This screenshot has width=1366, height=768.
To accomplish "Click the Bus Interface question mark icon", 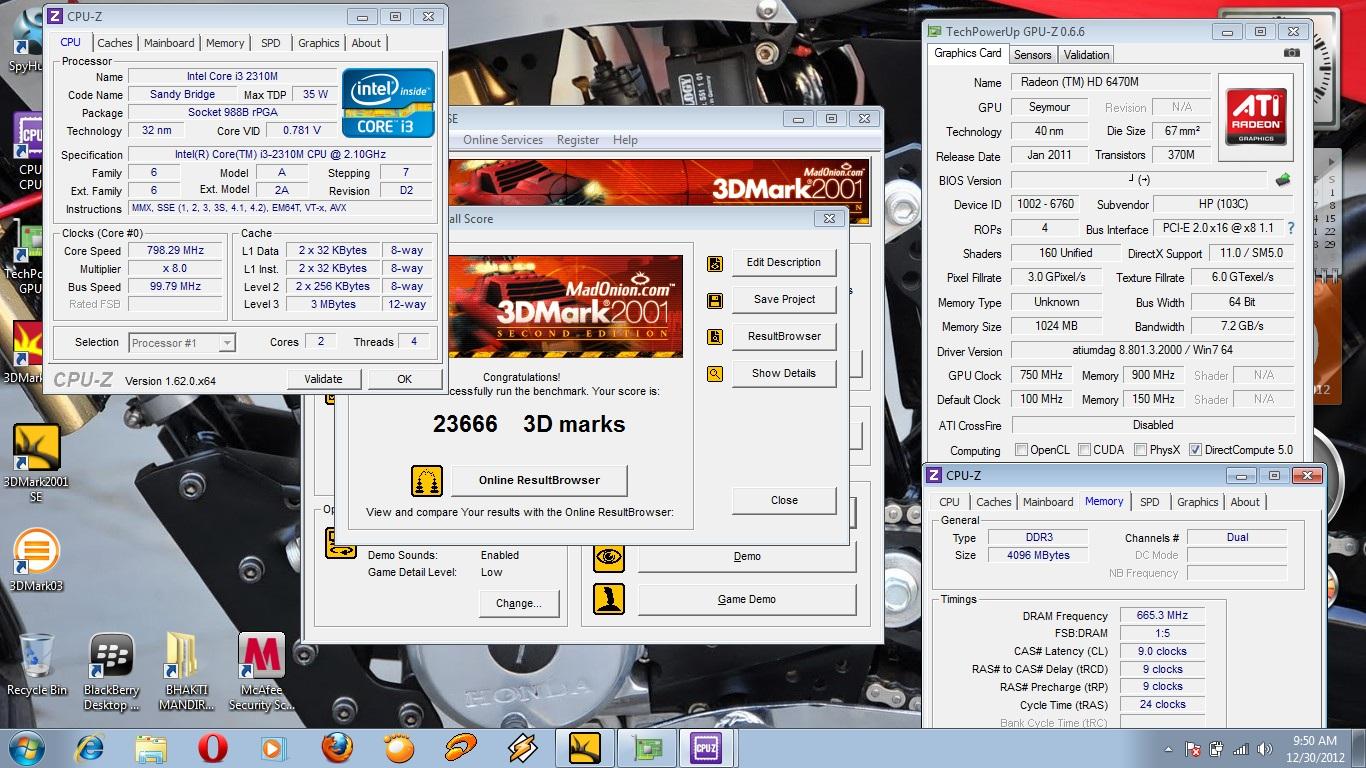I will coord(1290,228).
